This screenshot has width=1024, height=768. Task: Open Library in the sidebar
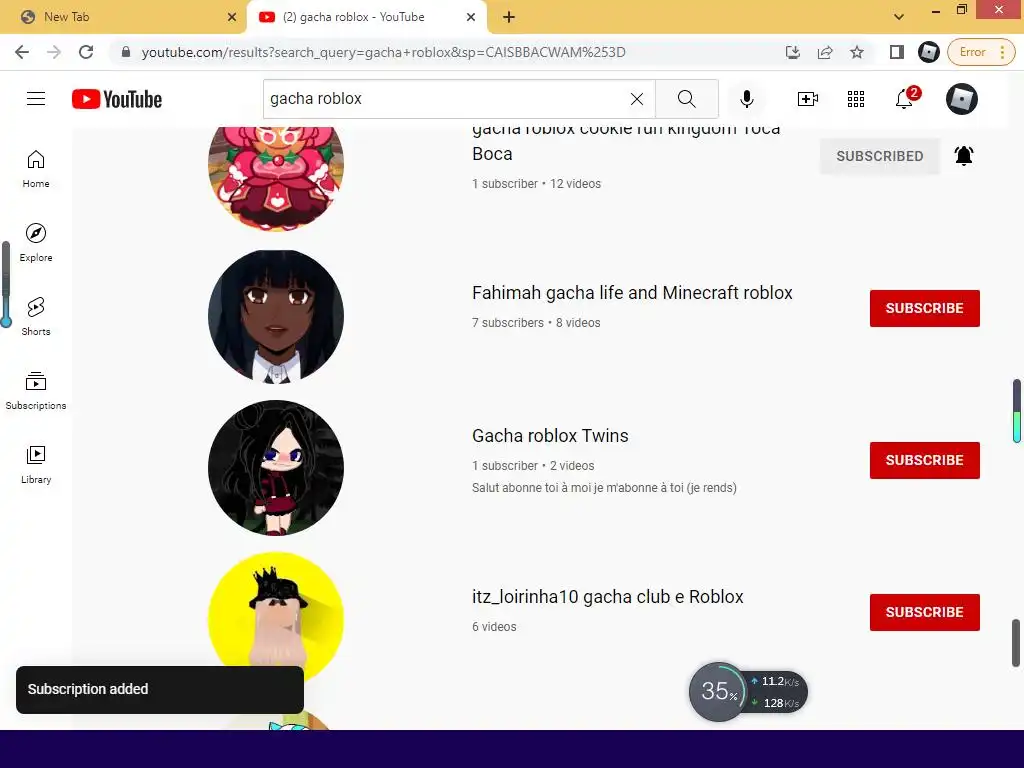(36, 465)
